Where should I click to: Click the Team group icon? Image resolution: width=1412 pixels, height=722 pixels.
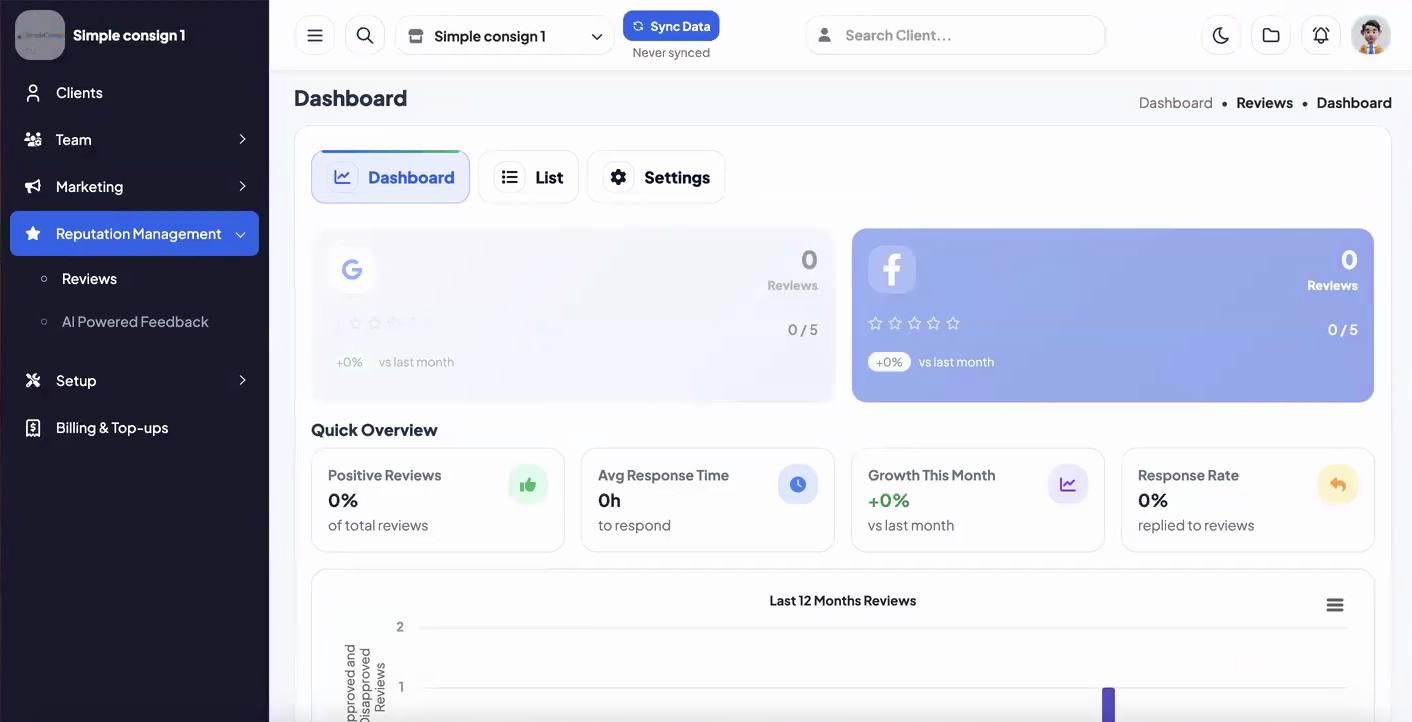click(x=33, y=140)
